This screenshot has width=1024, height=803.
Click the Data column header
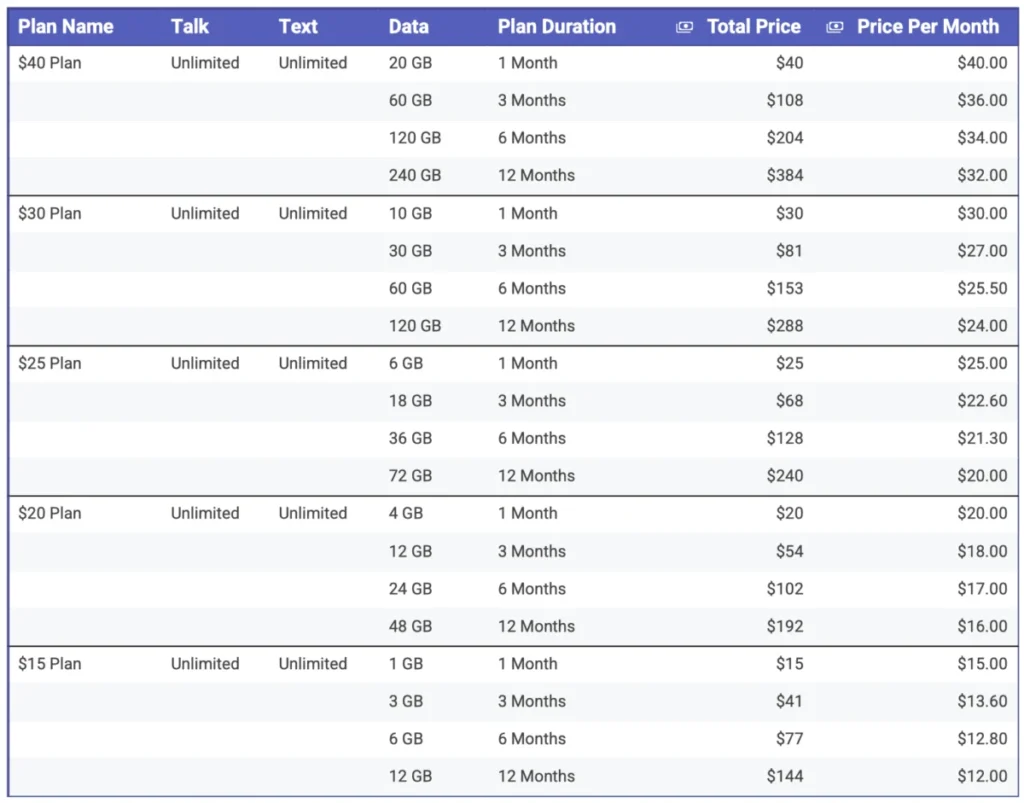pyautogui.click(x=409, y=27)
